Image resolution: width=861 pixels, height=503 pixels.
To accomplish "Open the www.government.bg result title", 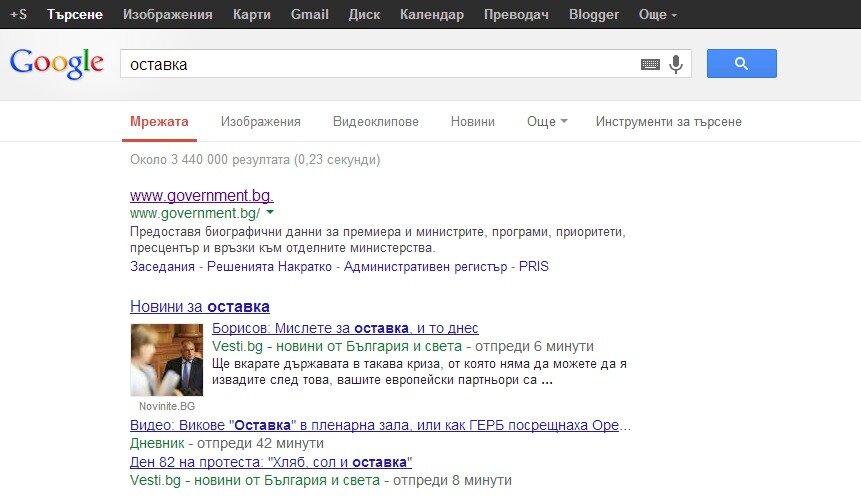I will pyautogui.click(x=202, y=195).
